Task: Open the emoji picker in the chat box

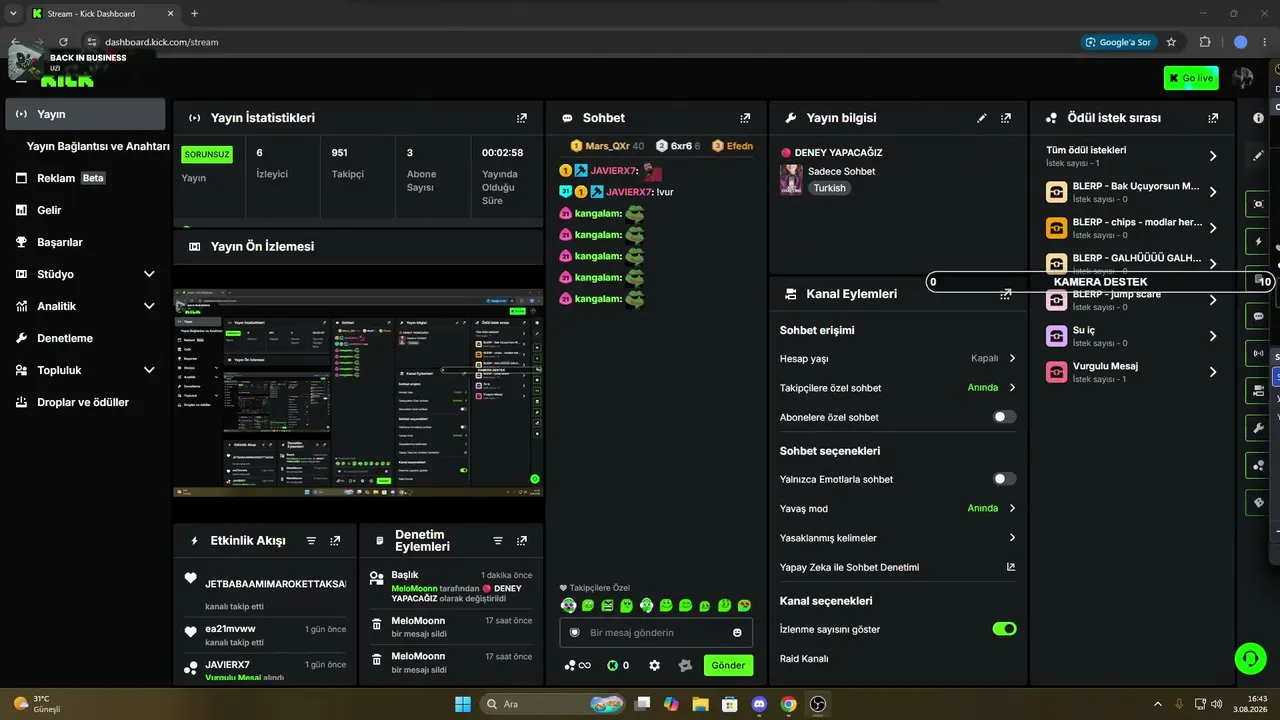Action: coord(737,633)
